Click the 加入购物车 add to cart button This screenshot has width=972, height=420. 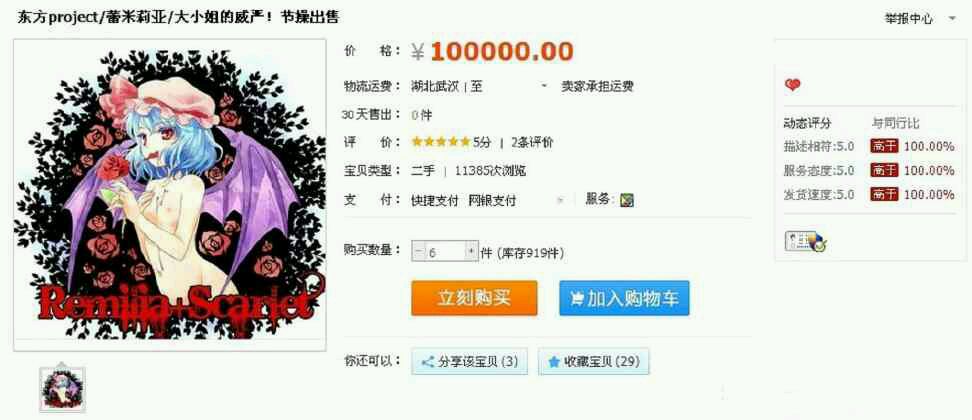point(624,299)
